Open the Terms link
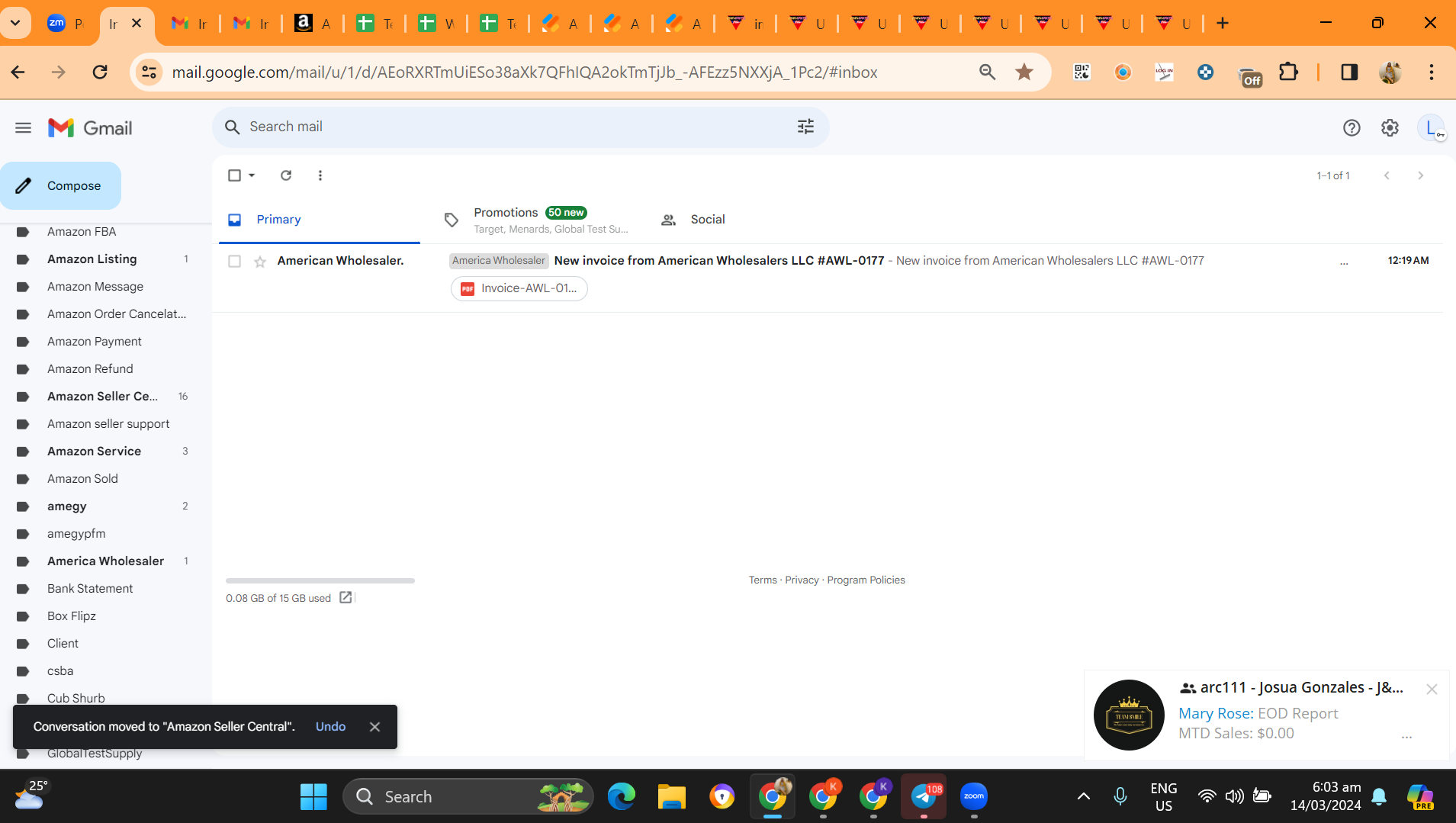Viewport: 1456px width, 823px height. click(x=763, y=580)
